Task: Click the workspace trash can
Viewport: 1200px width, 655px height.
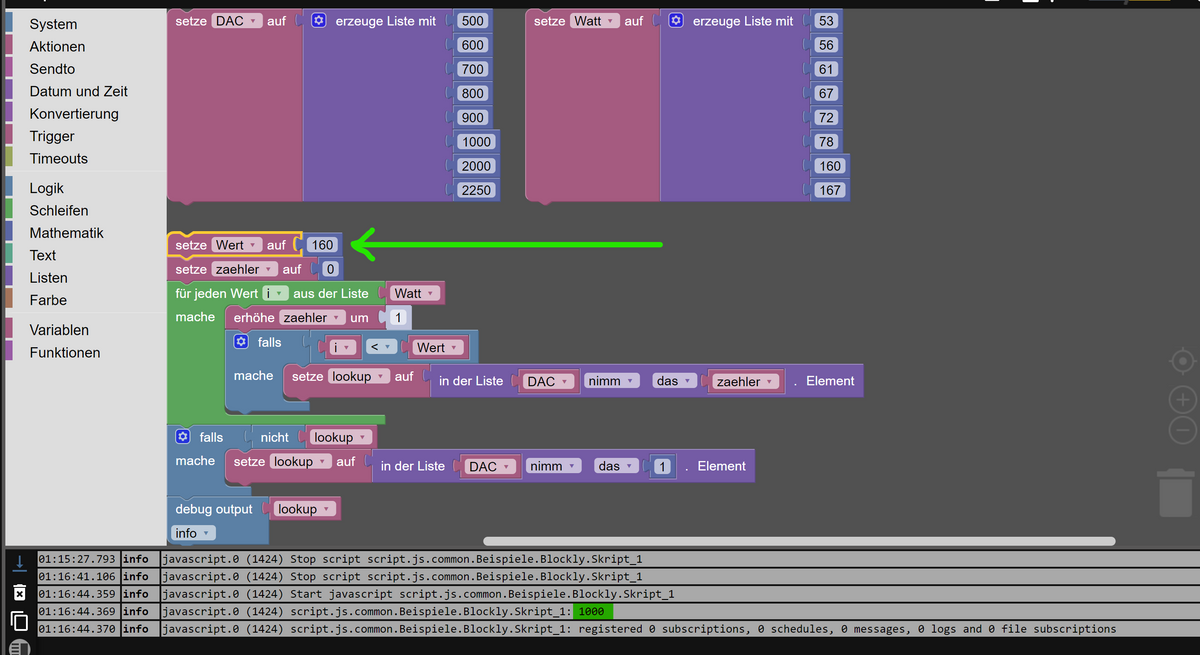Action: (x=1174, y=494)
